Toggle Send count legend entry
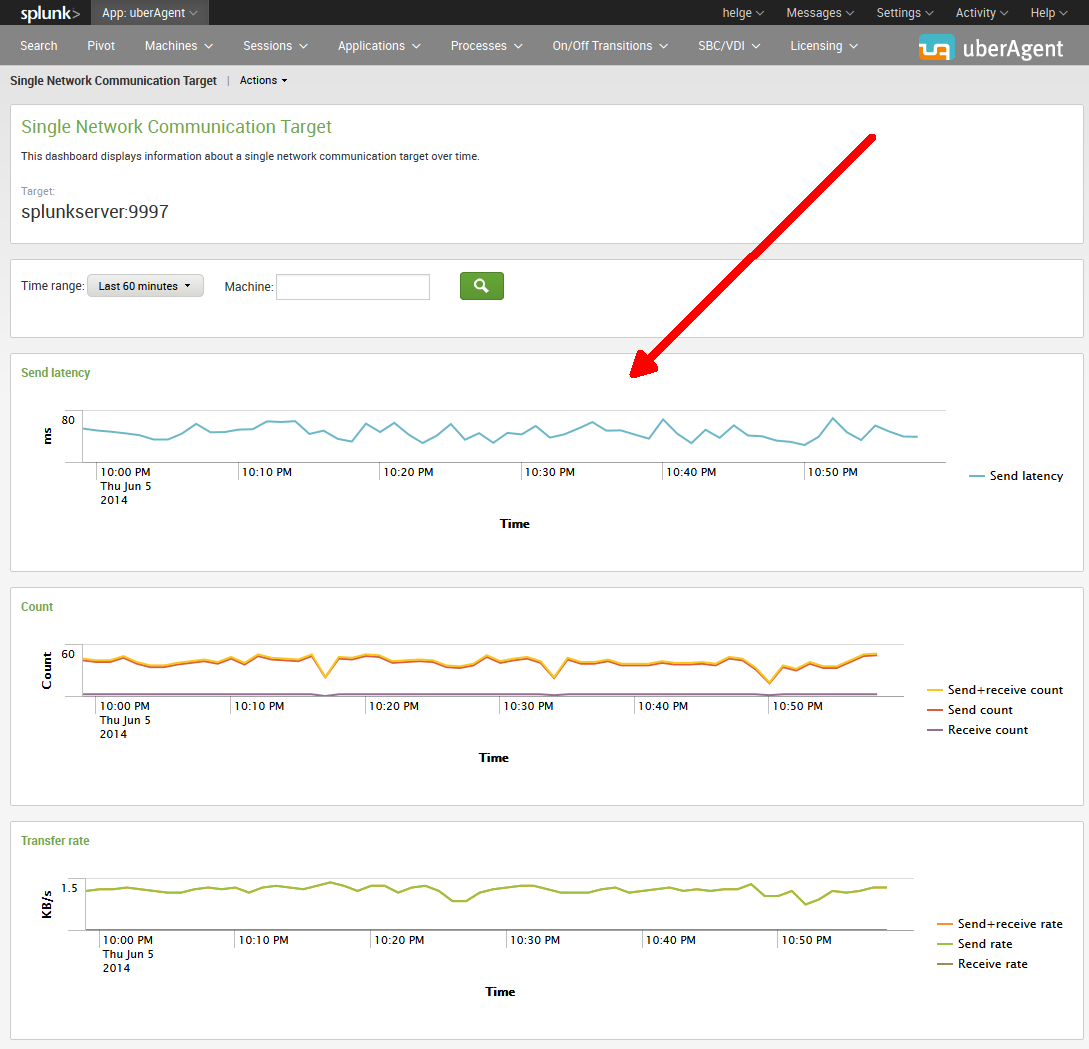 pyautogui.click(x=970, y=710)
